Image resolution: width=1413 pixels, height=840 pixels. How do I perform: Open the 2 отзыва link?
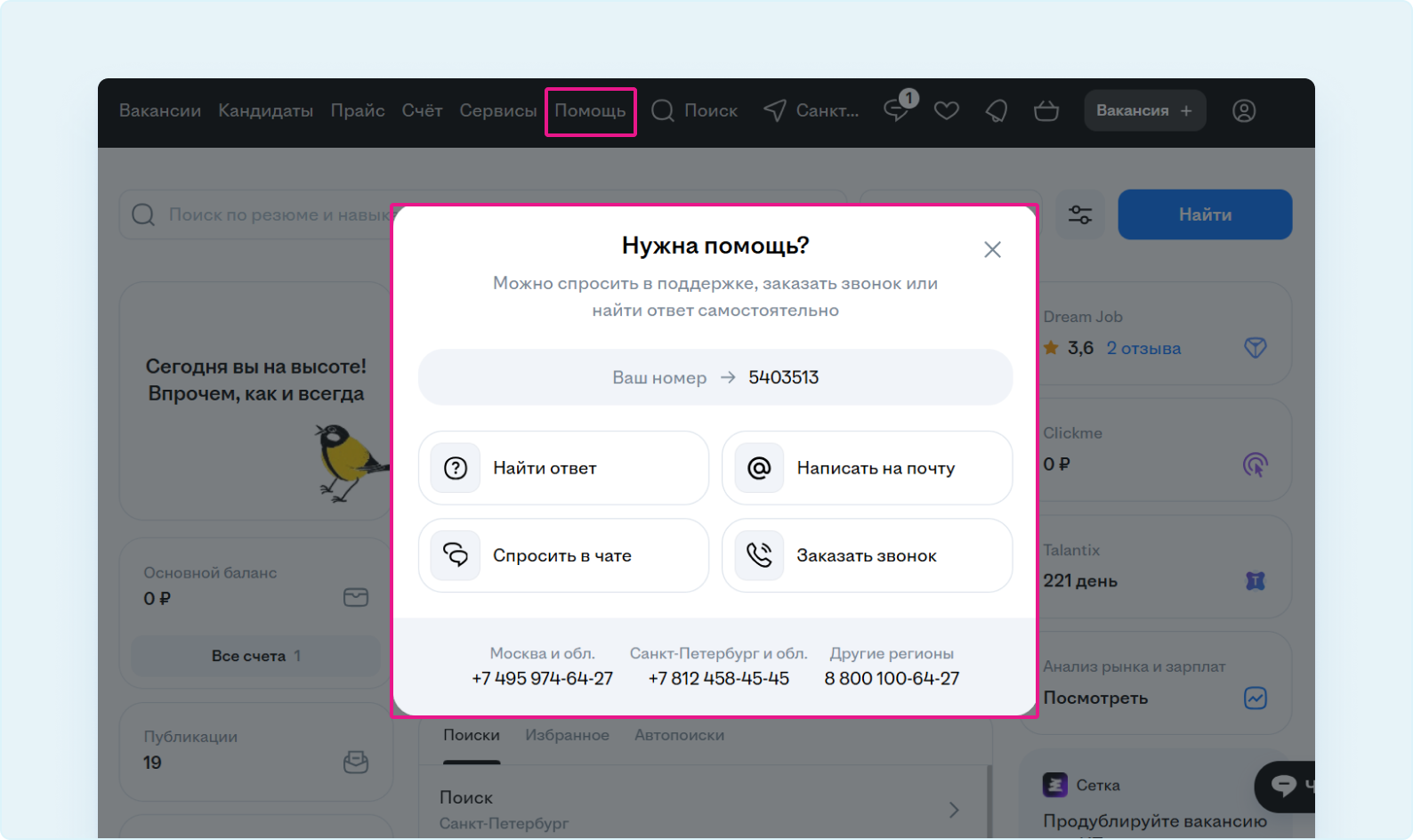click(x=1143, y=348)
